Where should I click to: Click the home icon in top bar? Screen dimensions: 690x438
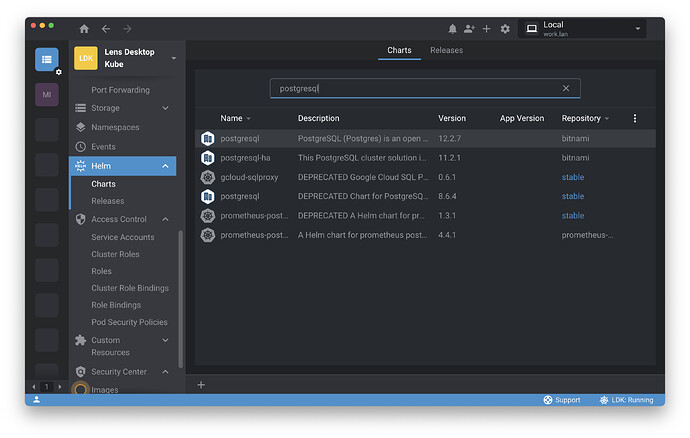(84, 29)
